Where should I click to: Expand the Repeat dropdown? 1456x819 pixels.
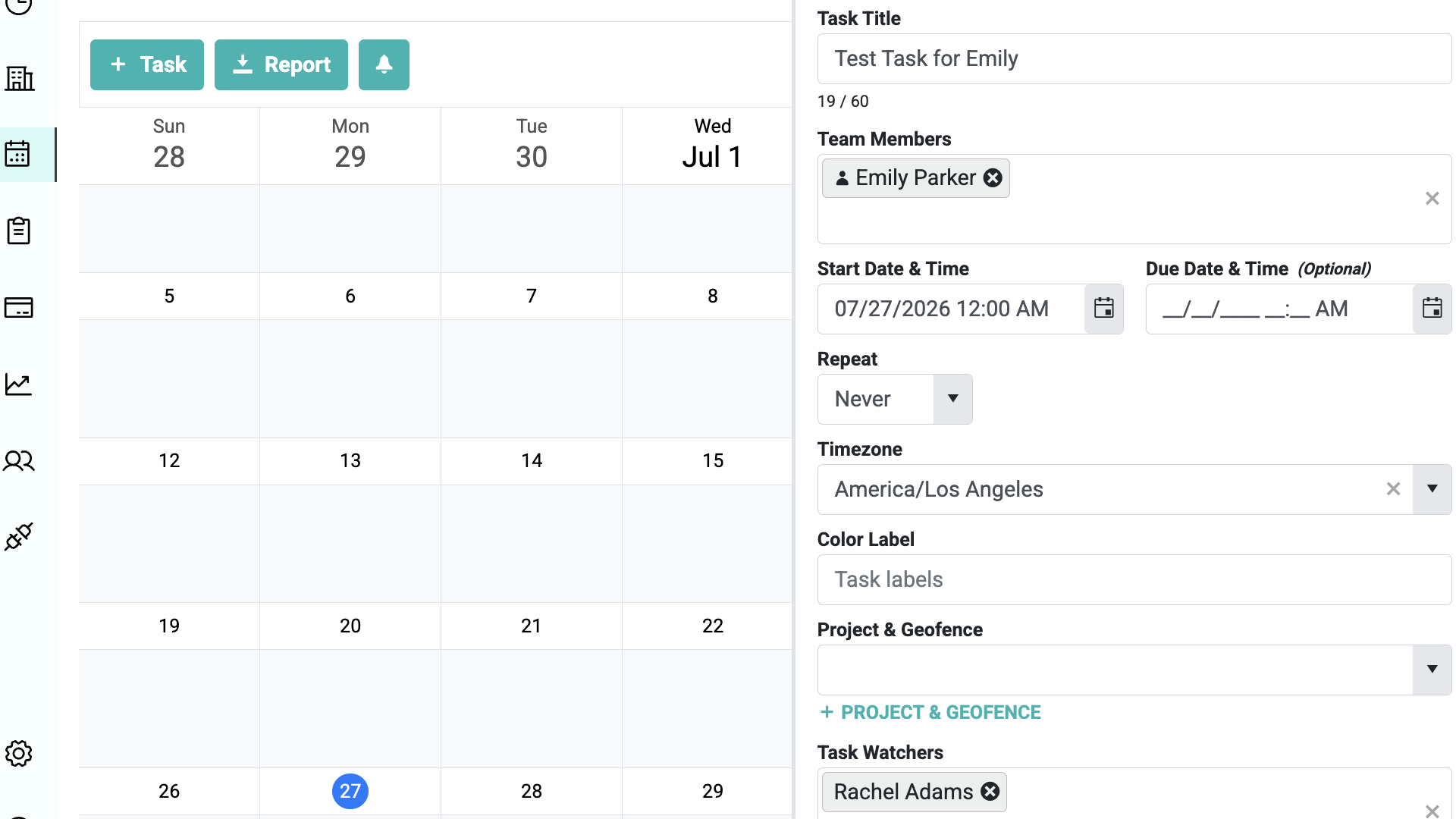pos(953,399)
